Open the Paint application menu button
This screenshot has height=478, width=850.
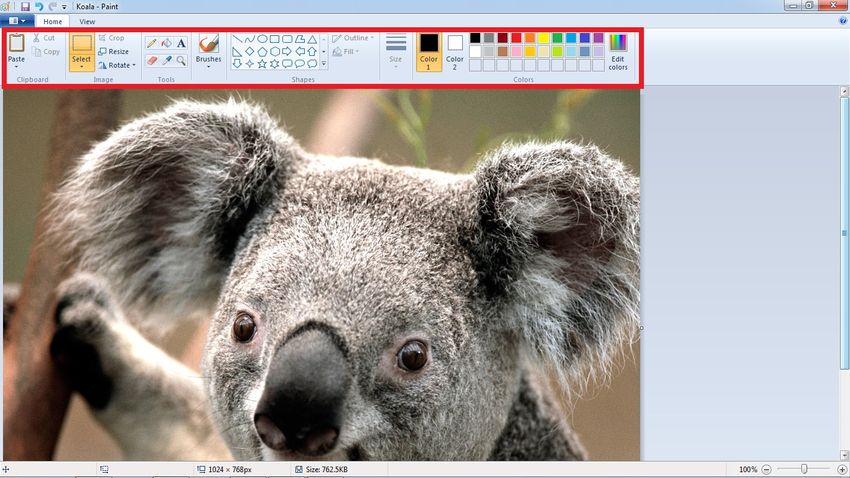(x=18, y=20)
